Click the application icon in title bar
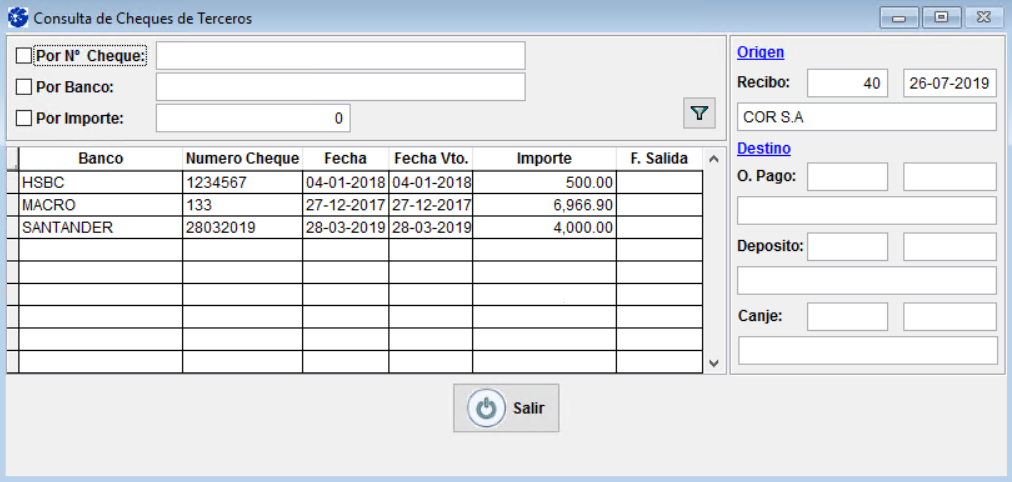This screenshot has height=482, width=1012. 17,17
